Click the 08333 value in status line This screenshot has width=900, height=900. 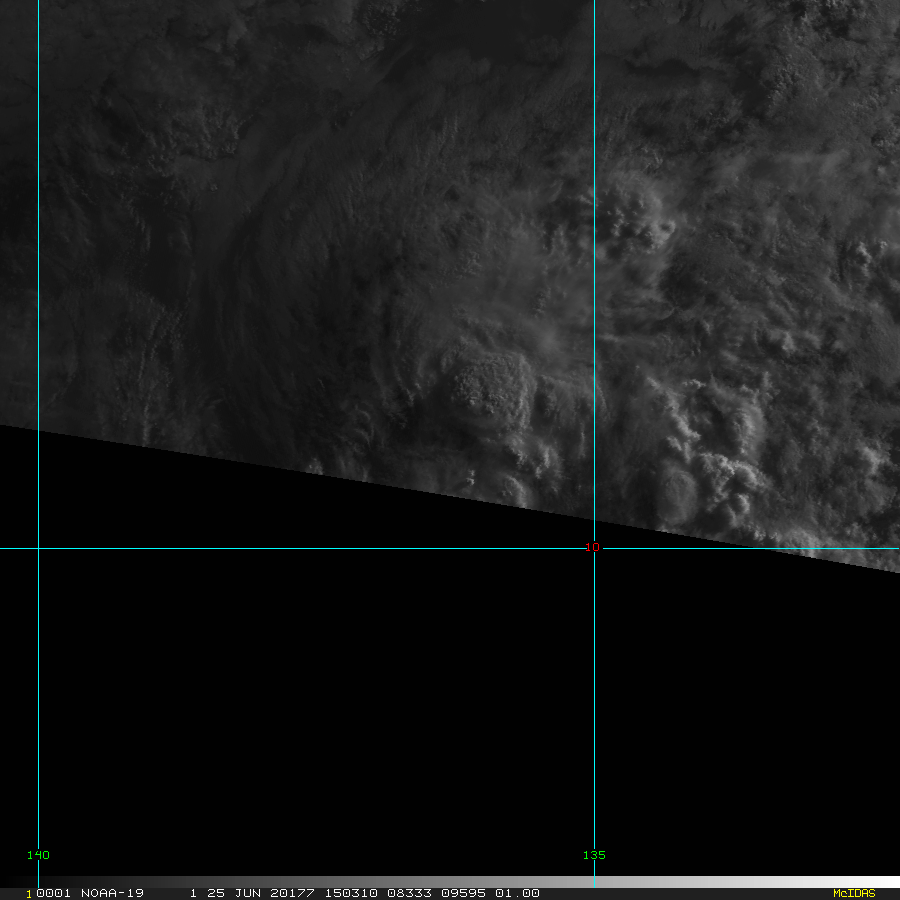click(x=410, y=893)
